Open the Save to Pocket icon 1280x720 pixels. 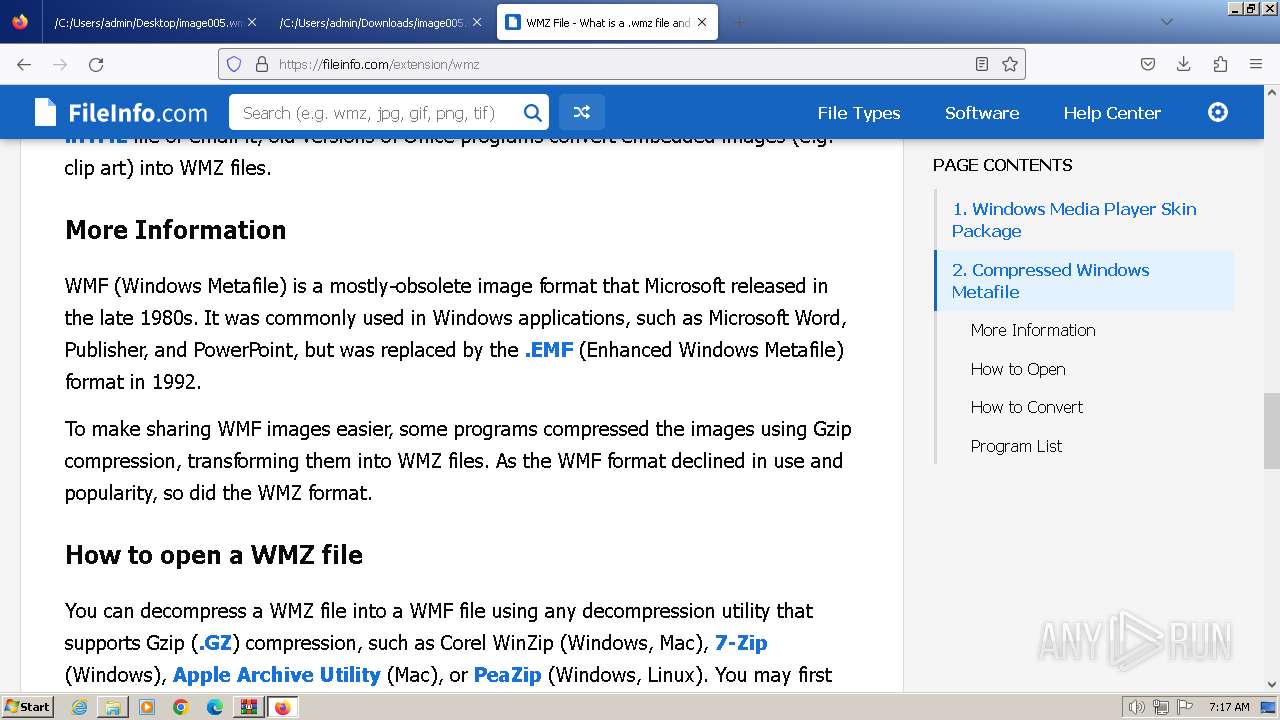(x=1148, y=64)
